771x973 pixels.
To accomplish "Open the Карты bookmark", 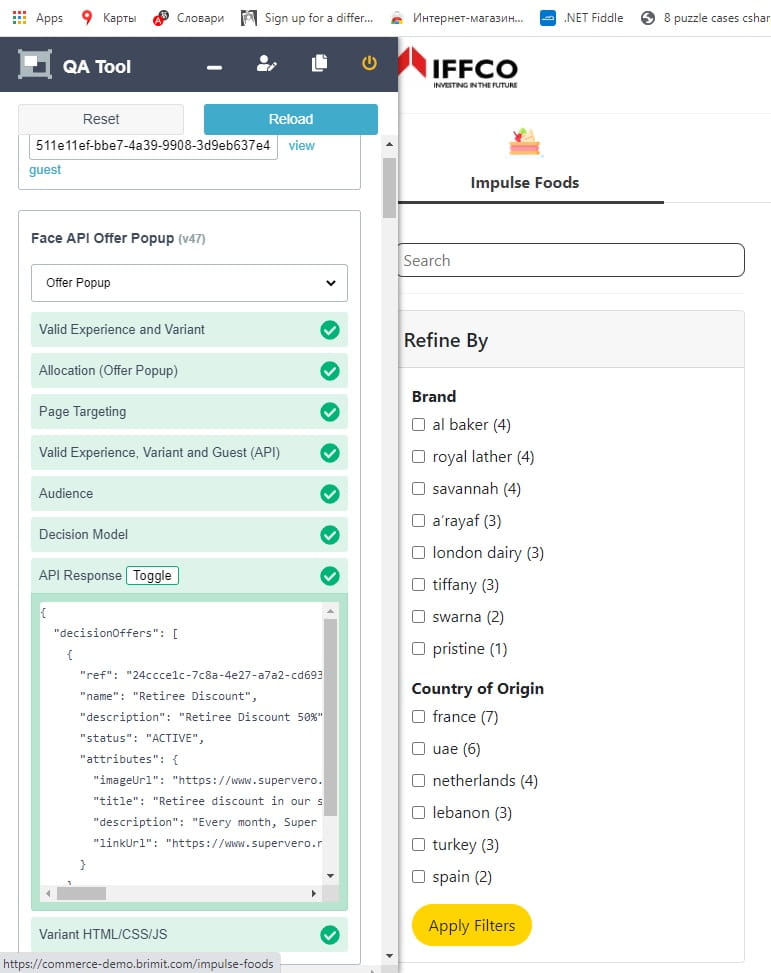I will point(109,18).
